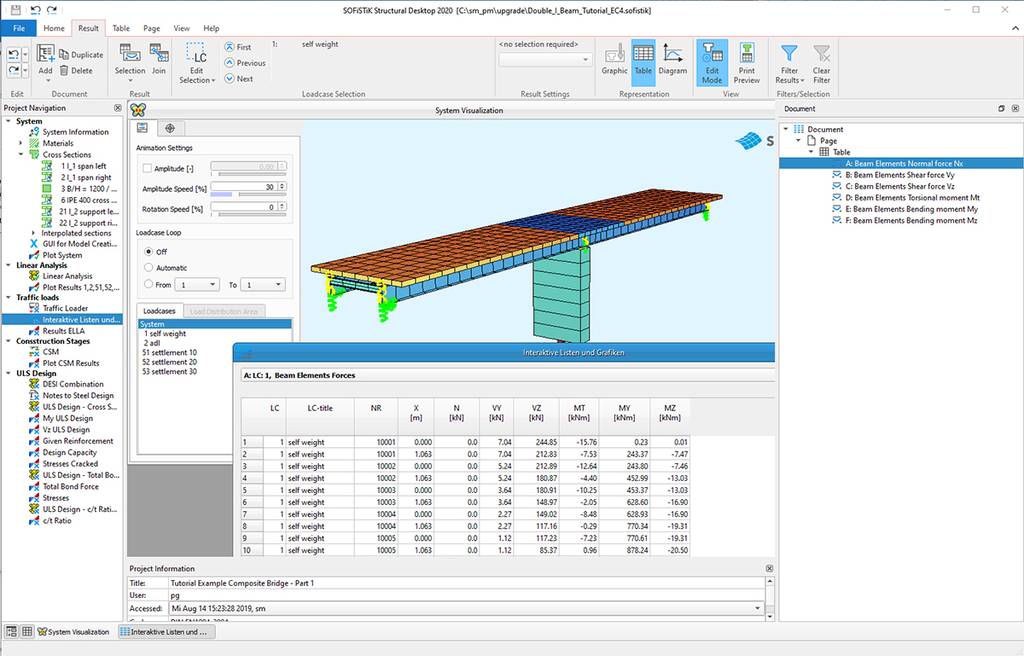
Task: Switch to the Page ribbon tab
Action: point(152,28)
